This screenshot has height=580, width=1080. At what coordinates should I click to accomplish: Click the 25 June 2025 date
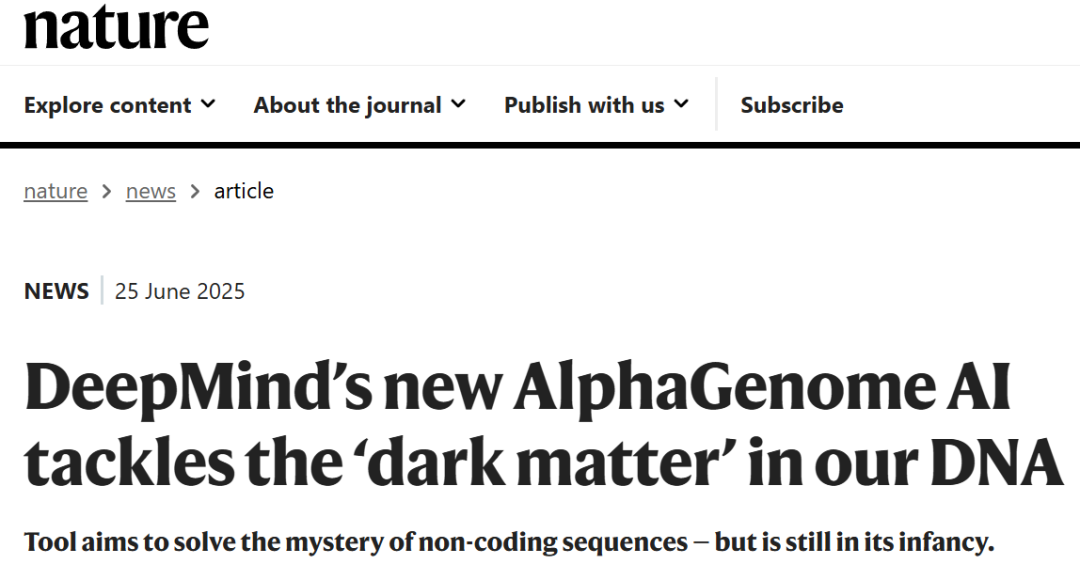pos(180,291)
